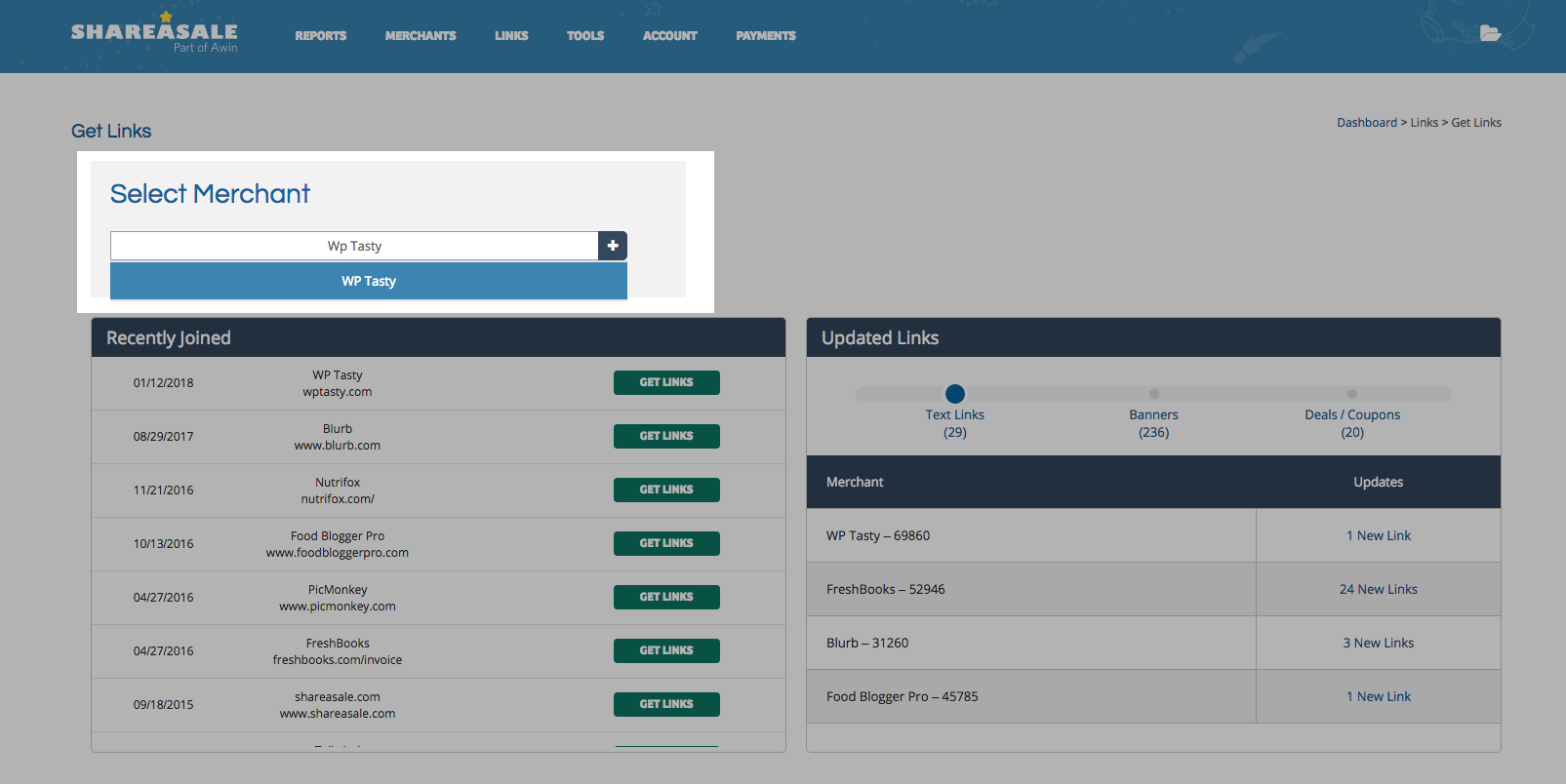1566x784 pixels.
Task: Click the 11/21/2016 join date
Action: (164, 490)
